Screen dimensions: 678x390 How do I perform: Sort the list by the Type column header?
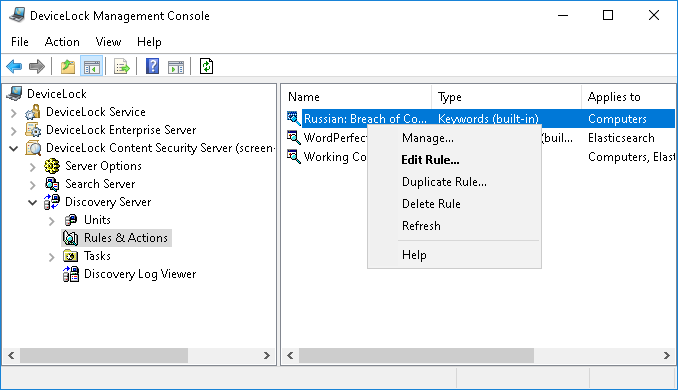coord(506,97)
